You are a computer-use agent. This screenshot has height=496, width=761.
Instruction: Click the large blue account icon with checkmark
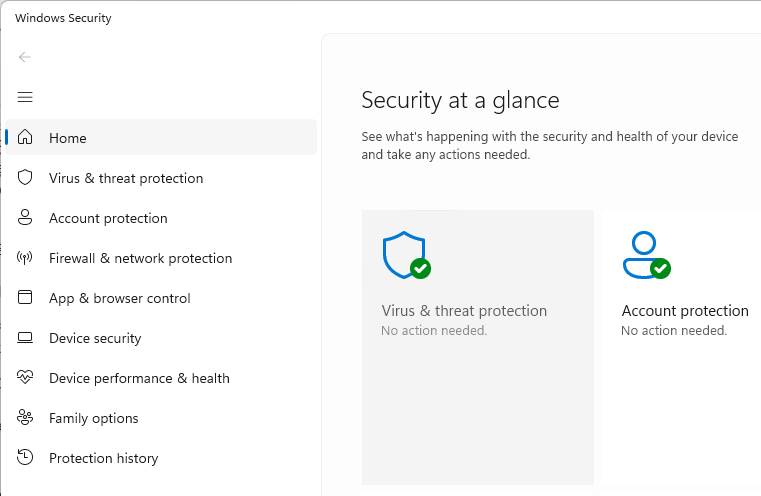coord(647,255)
